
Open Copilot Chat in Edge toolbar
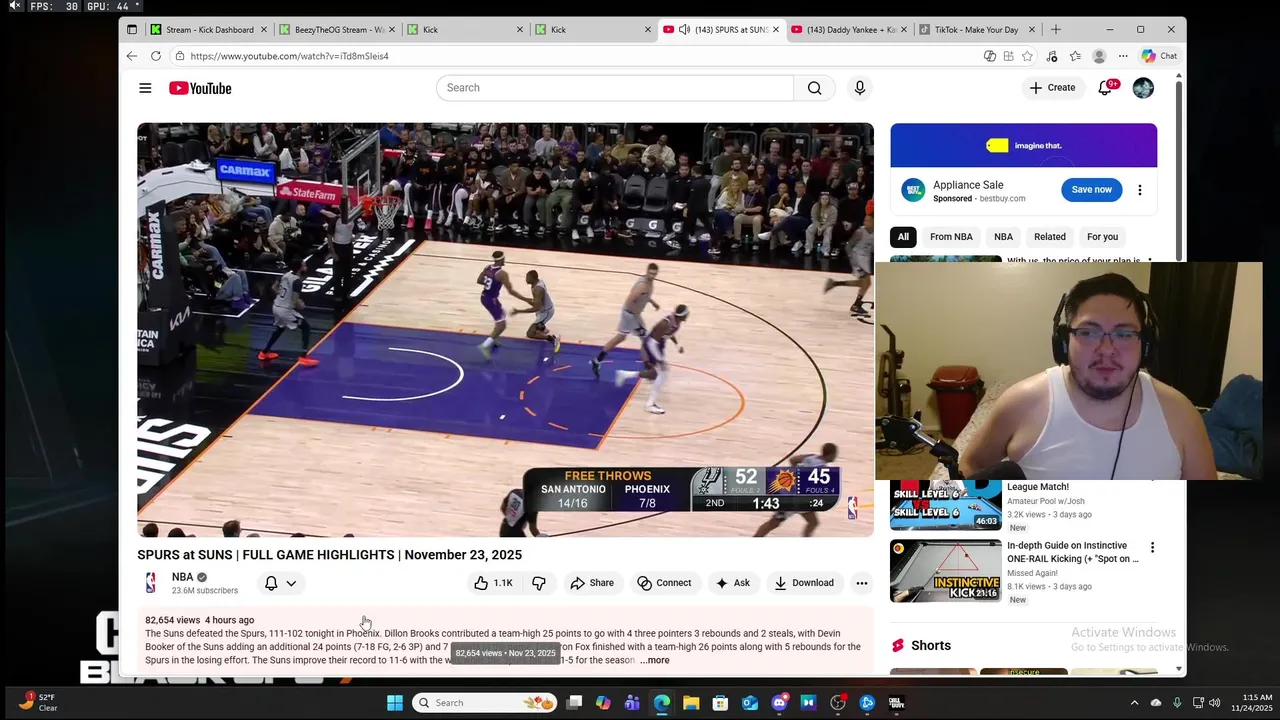coord(1159,56)
